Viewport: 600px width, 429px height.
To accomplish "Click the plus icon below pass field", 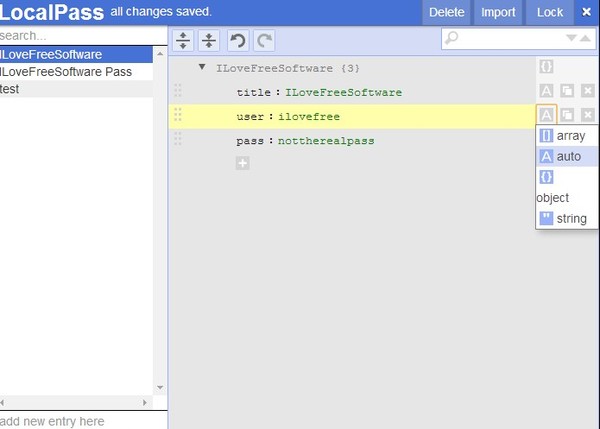I will click(x=243, y=163).
